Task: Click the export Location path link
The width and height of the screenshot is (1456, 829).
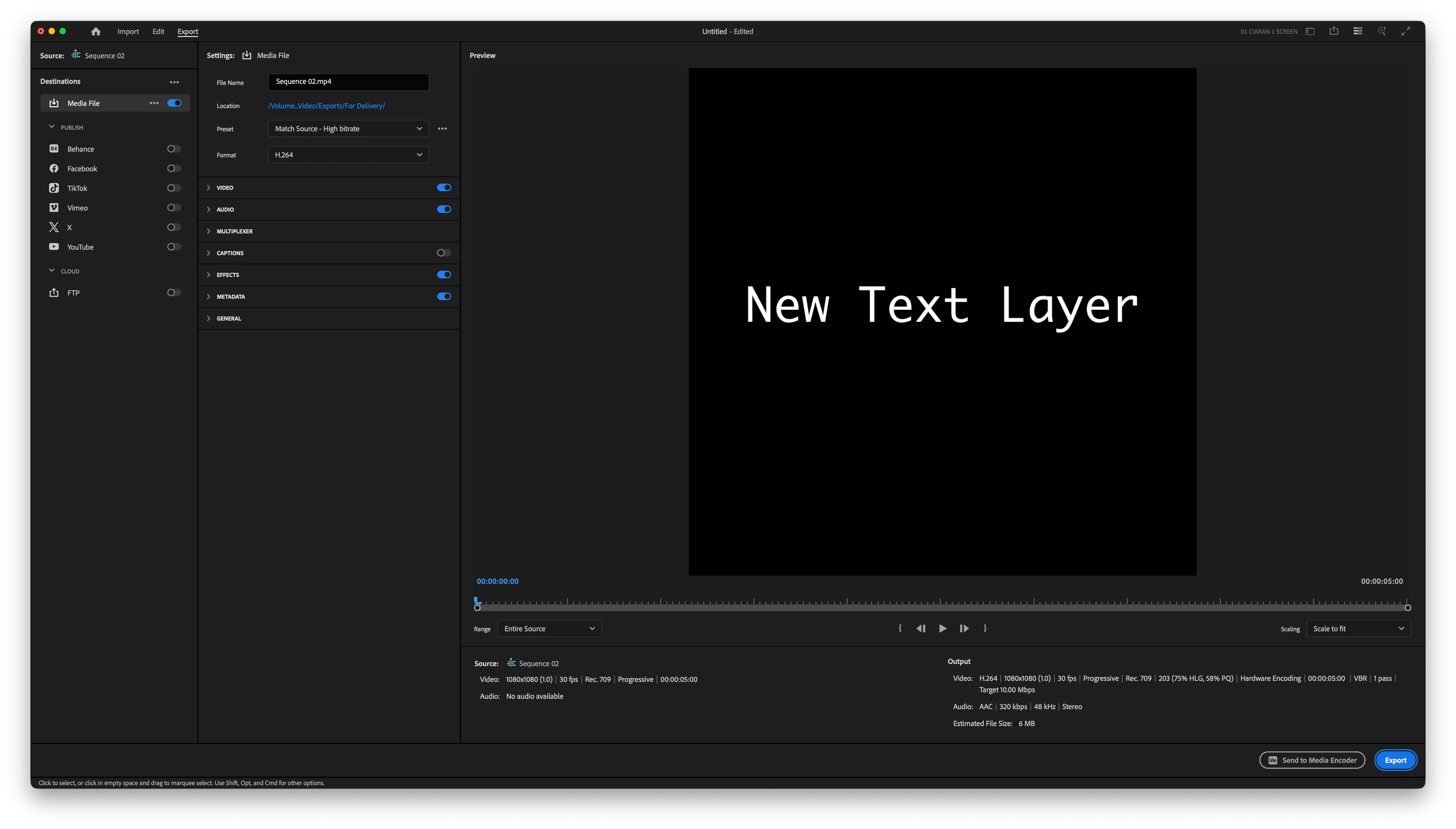Action: coord(326,106)
